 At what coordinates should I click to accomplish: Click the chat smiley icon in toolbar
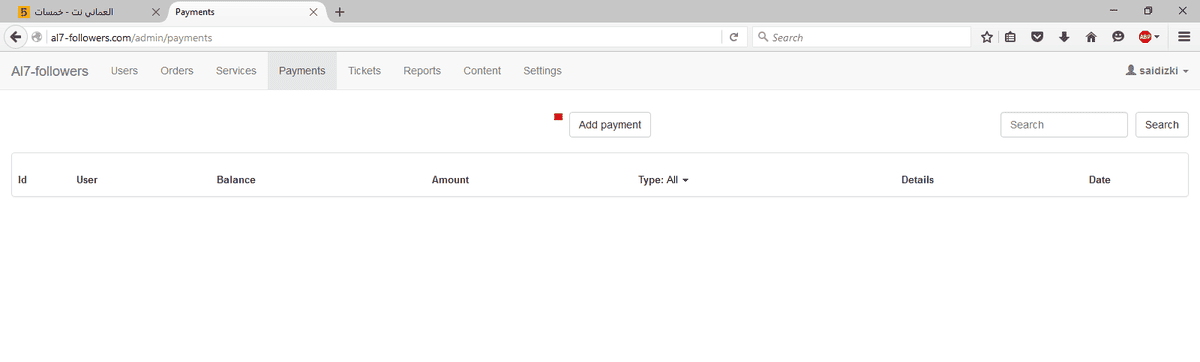coord(1117,37)
